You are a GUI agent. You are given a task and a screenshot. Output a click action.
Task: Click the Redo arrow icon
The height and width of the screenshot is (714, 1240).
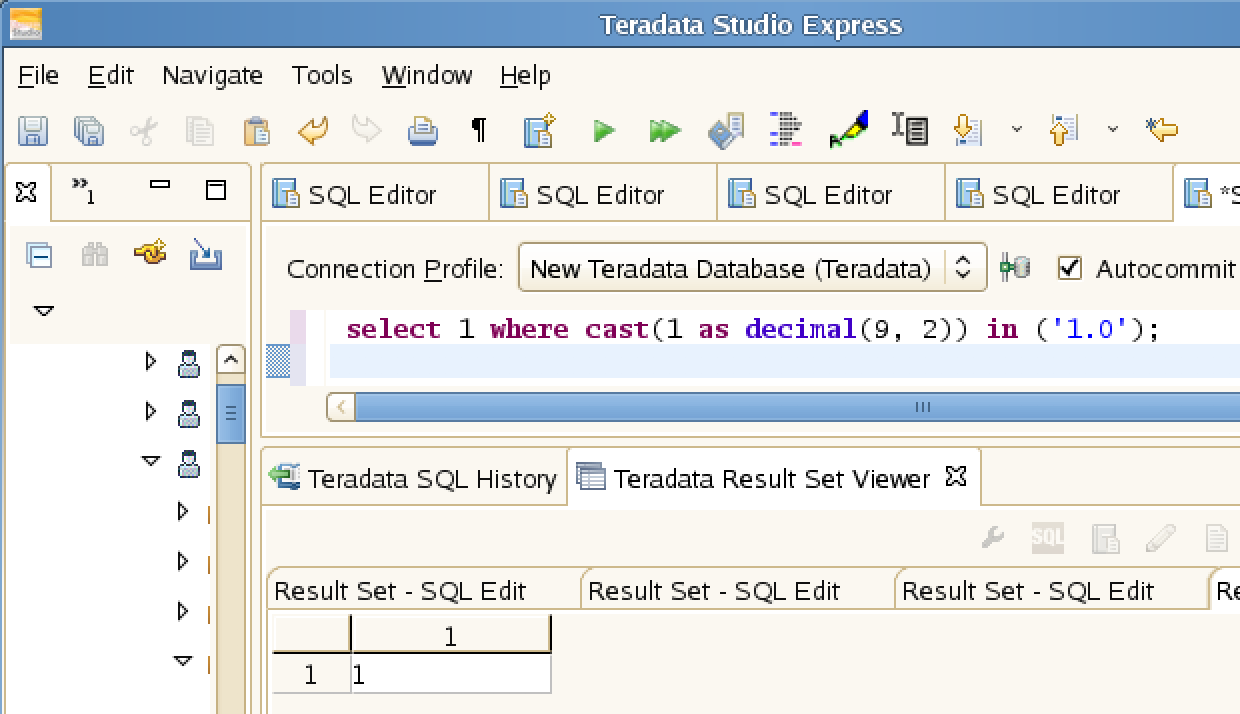(367, 130)
